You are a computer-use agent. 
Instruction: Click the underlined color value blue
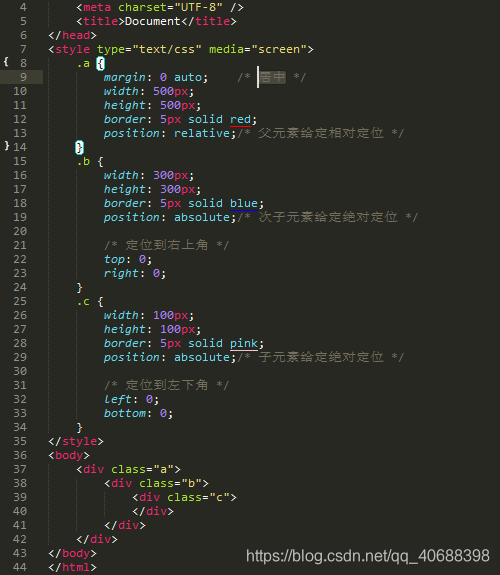point(244,204)
